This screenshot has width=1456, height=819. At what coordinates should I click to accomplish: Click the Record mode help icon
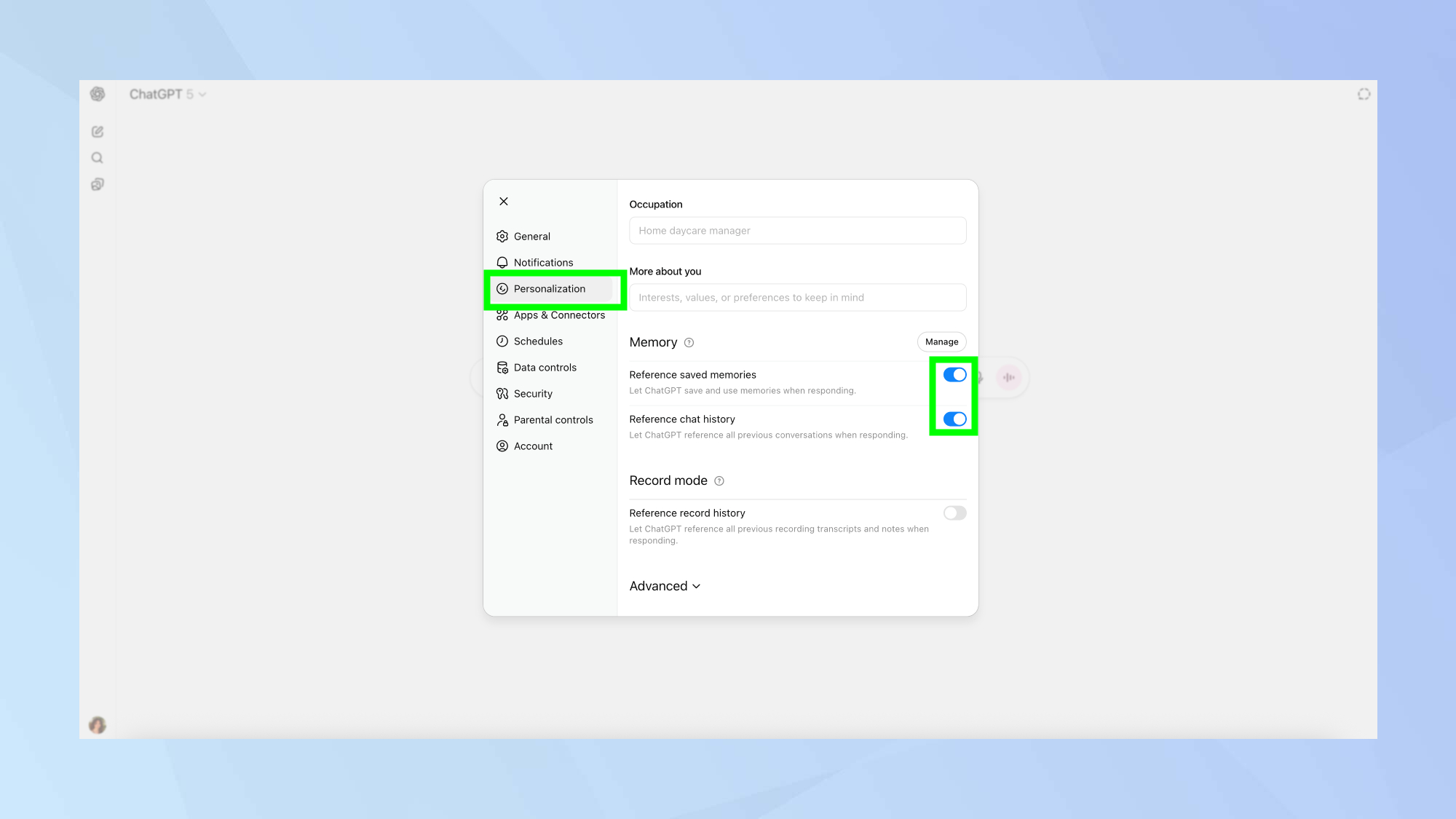(719, 481)
